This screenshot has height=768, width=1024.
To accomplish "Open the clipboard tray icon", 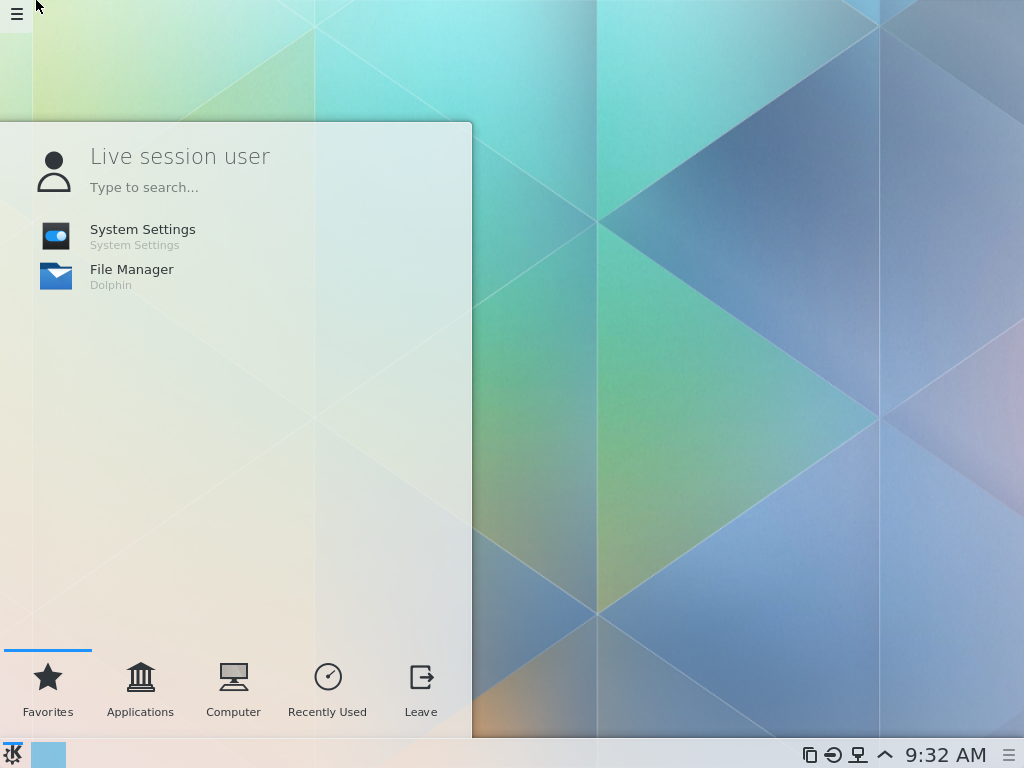I will pyautogui.click(x=810, y=755).
